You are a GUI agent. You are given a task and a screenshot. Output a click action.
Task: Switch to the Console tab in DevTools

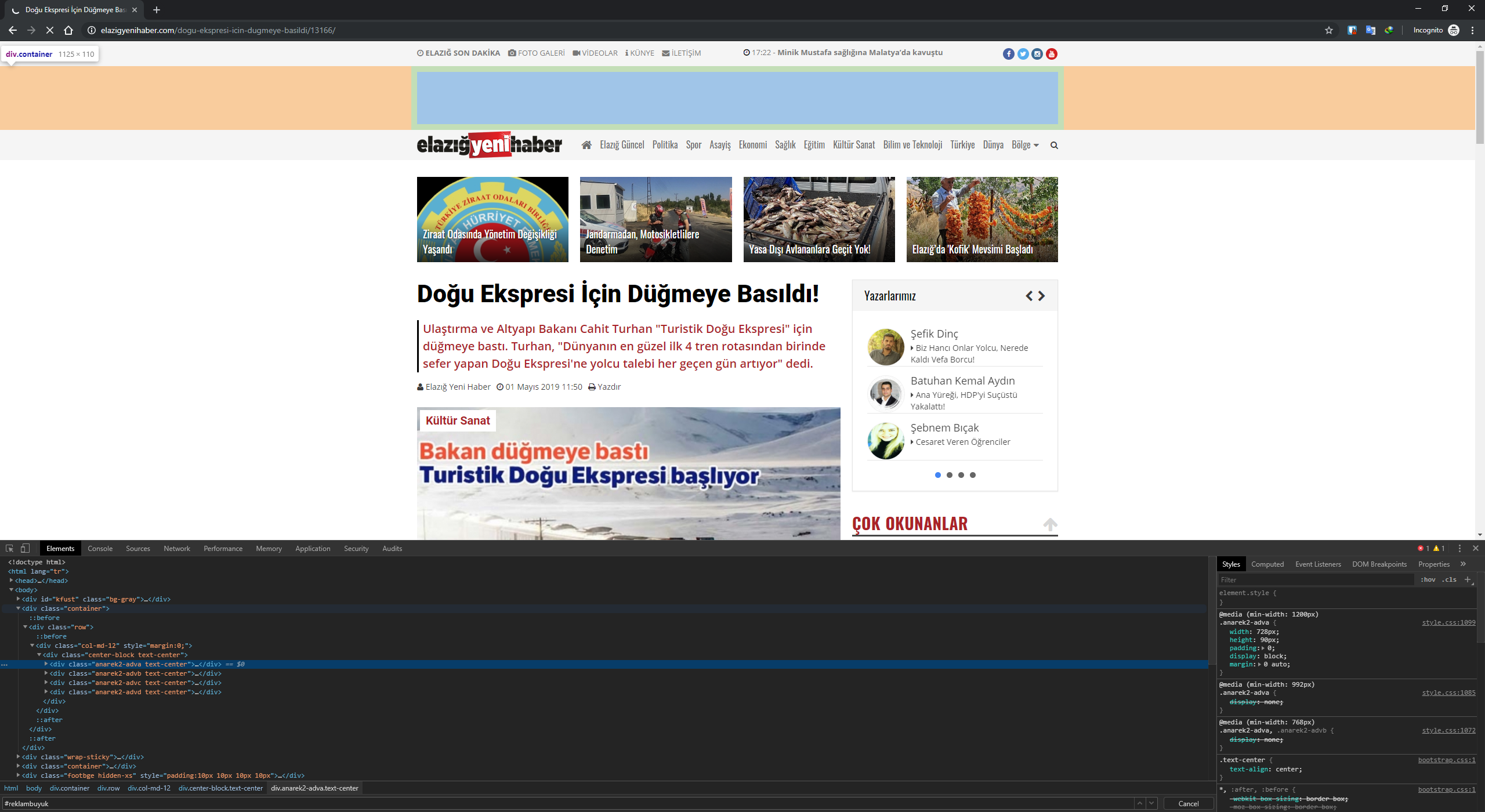pos(100,548)
